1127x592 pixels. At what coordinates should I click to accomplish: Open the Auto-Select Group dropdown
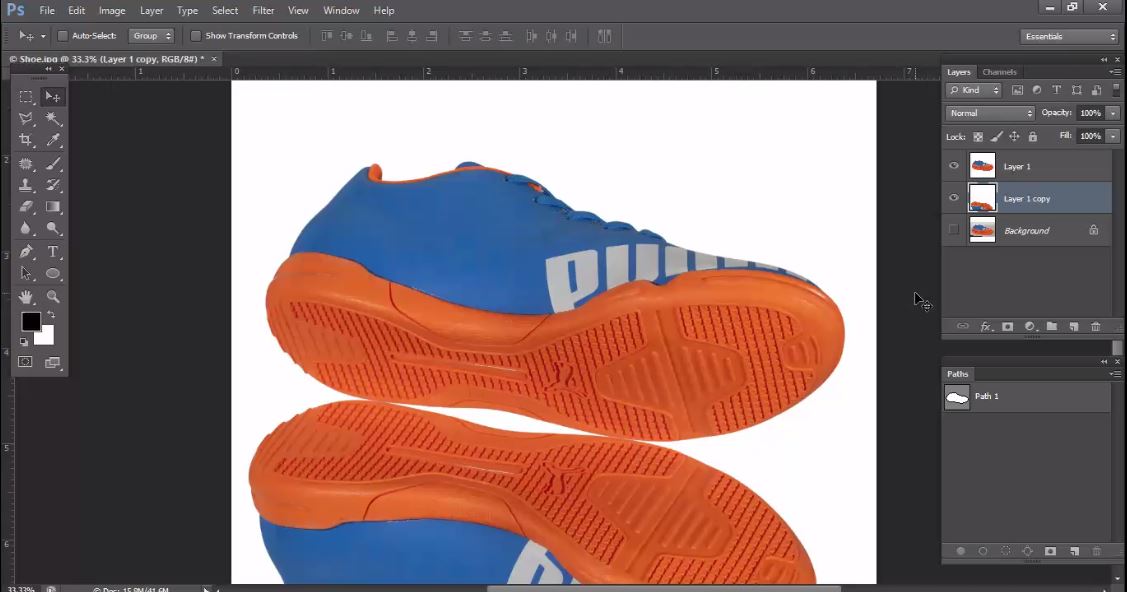(152, 36)
